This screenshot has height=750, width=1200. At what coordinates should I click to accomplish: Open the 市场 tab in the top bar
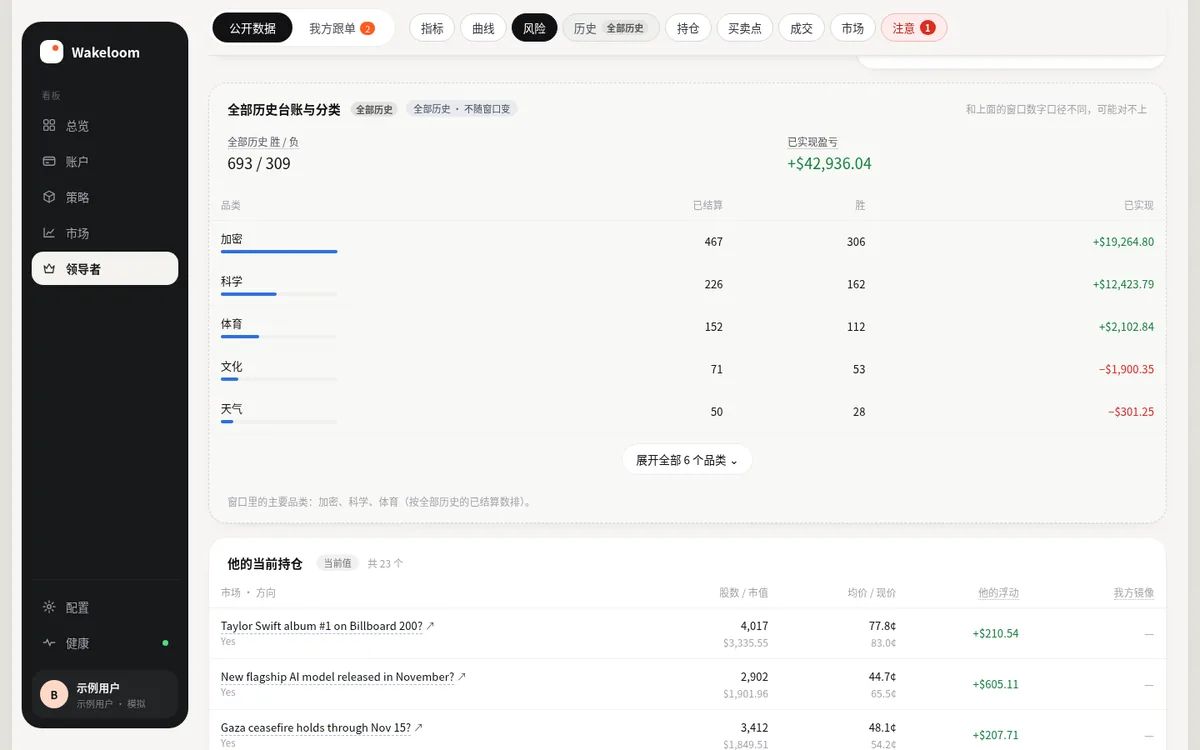[852, 28]
